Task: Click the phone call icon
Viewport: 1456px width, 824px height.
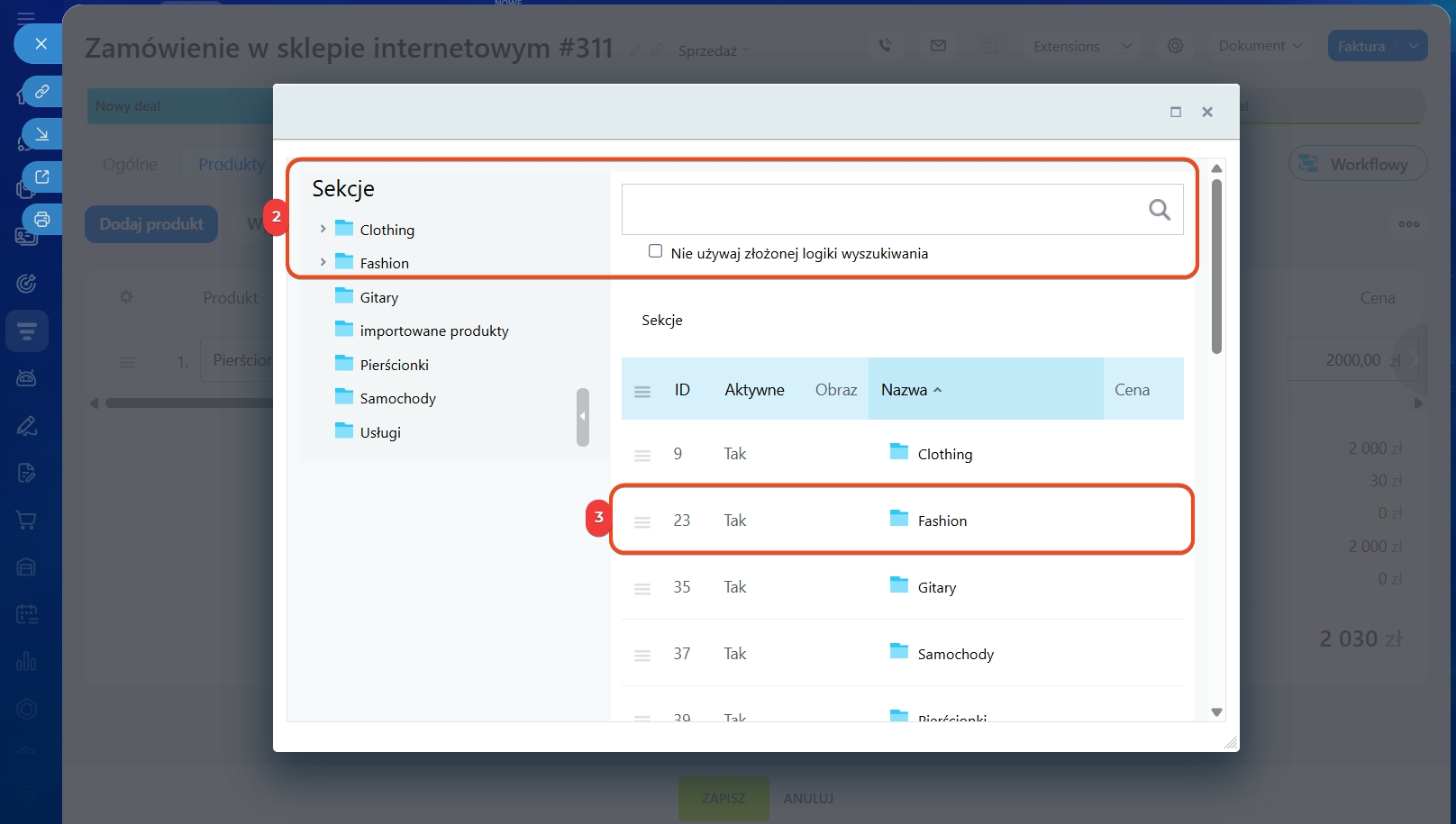Action: click(x=886, y=46)
